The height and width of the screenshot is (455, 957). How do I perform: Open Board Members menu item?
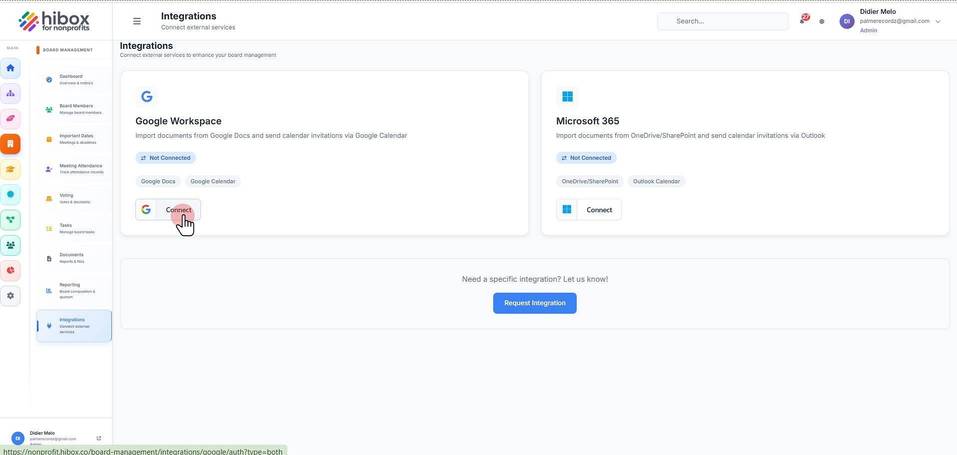[x=73, y=109]
